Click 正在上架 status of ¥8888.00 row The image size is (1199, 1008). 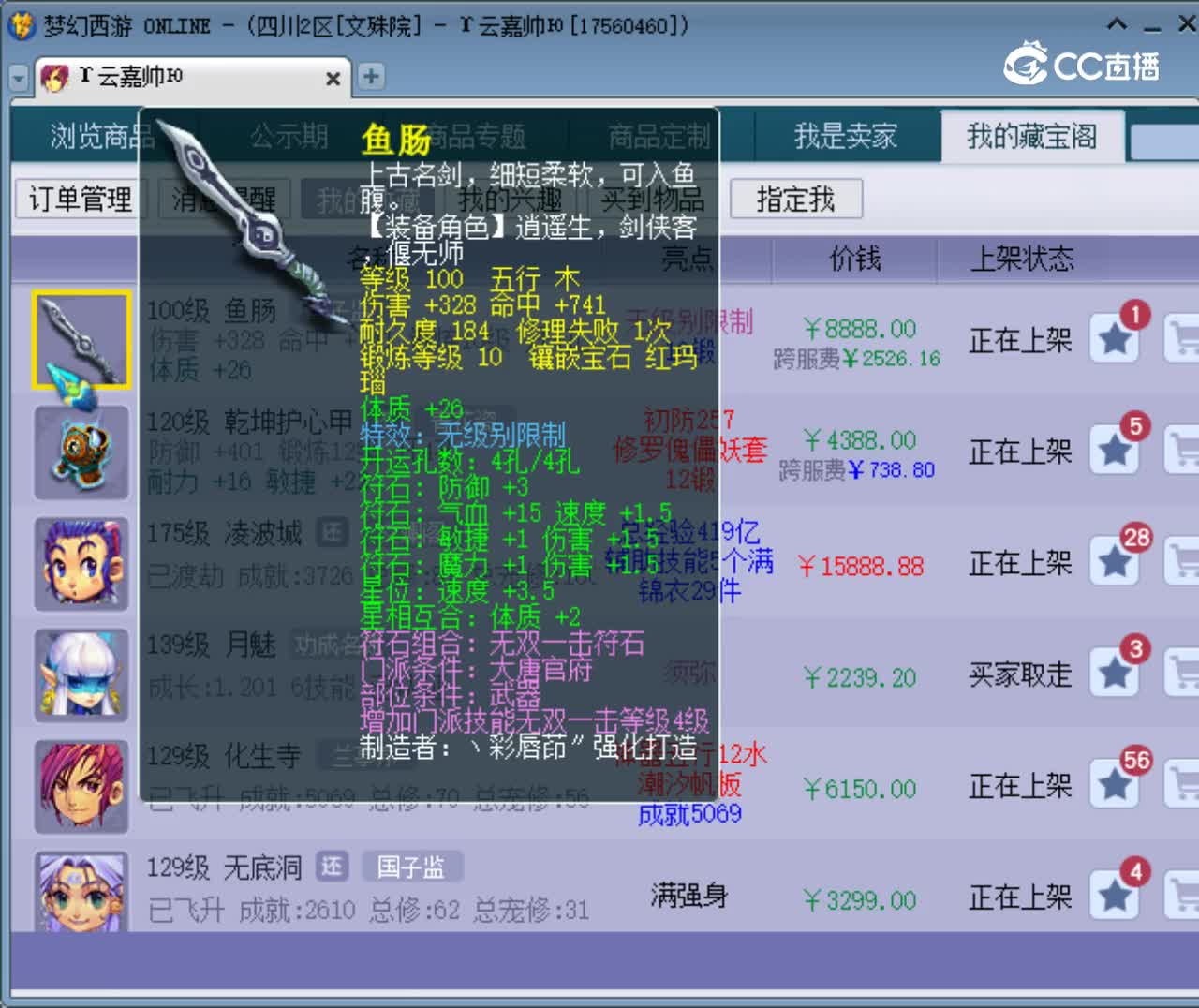coord(1020,340)
